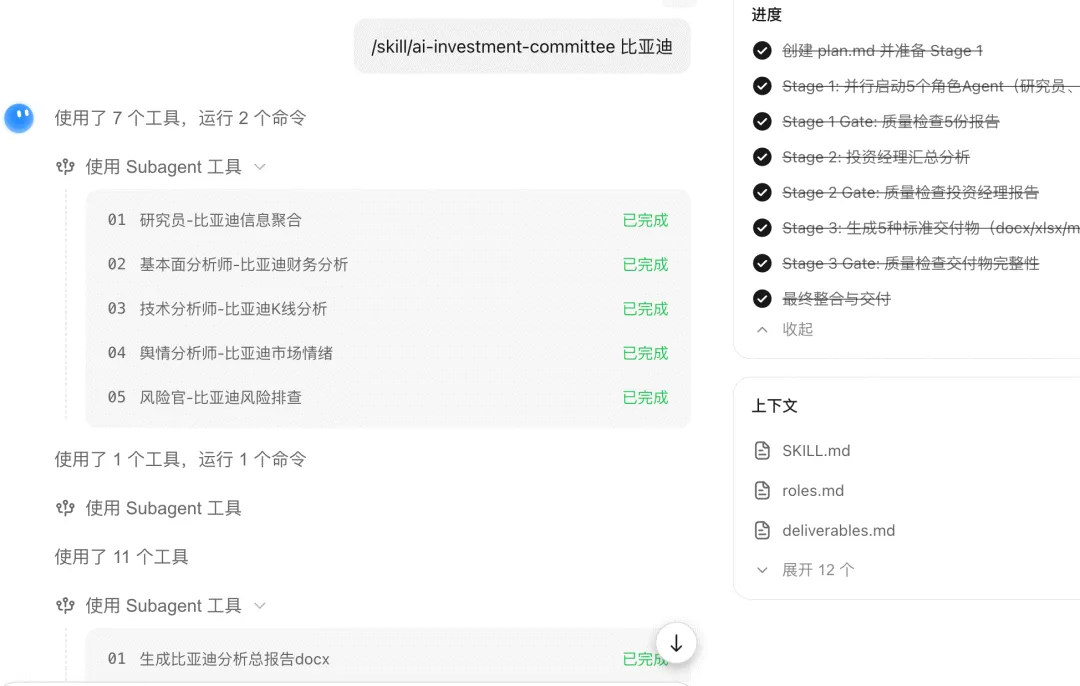Toggle check for Stage 2 Gate: 质量检查投资经理报告
This screenshot has width=1080, height=686.
pos(762,192)
